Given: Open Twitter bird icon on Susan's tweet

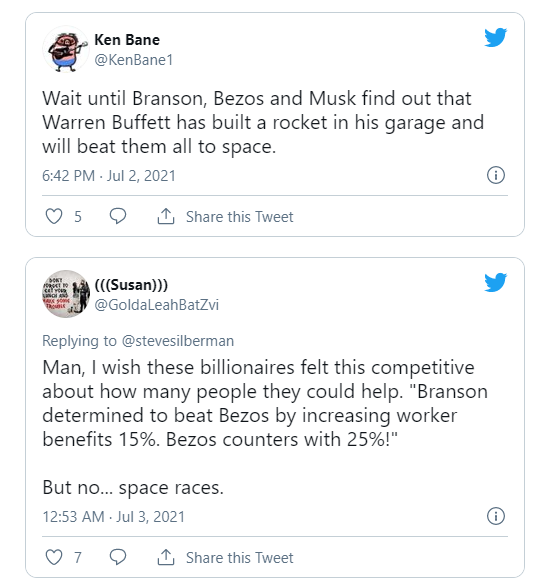Looking at the screenshot, I should pyautogui.click(x=495, y=282).
